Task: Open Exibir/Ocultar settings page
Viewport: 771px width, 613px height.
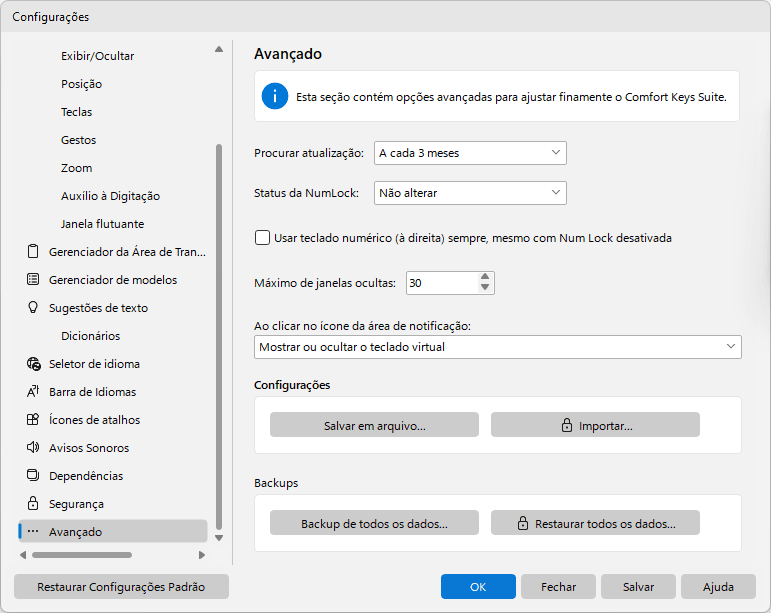Action: [97, 56]
